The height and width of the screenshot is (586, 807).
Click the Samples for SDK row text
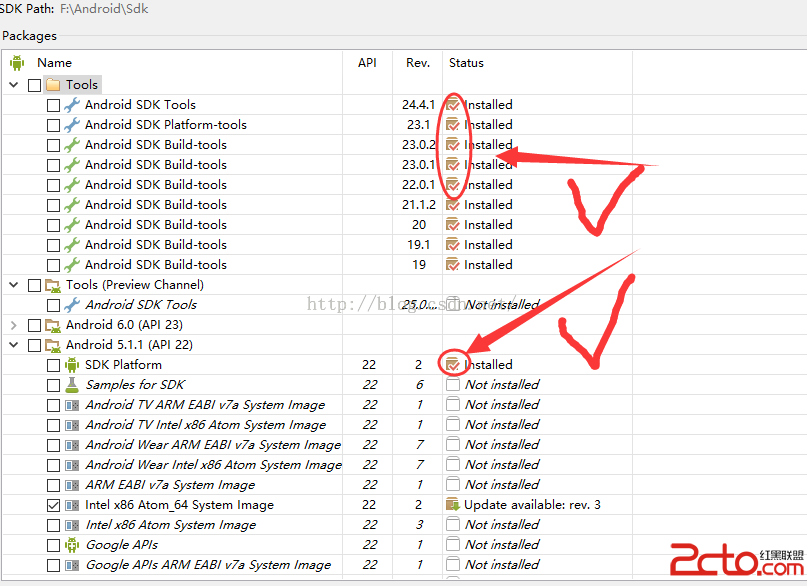click(x=135, y=385)
